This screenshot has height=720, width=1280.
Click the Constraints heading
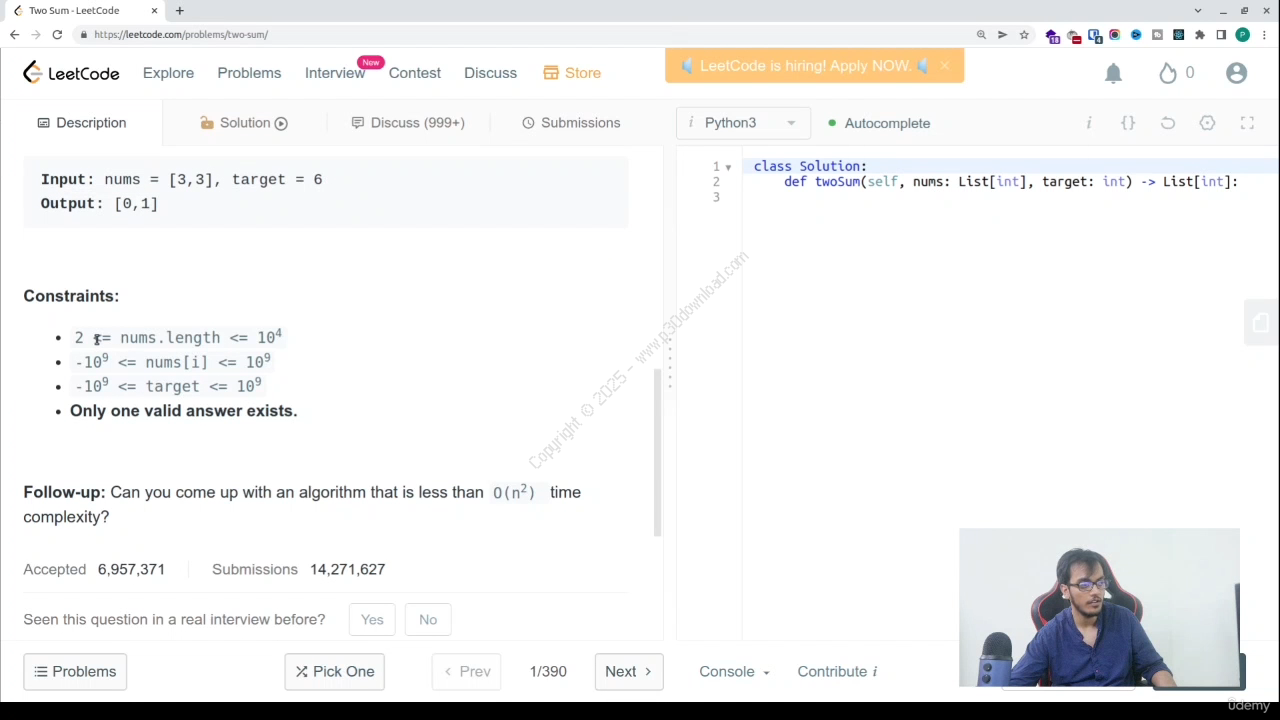71,296
